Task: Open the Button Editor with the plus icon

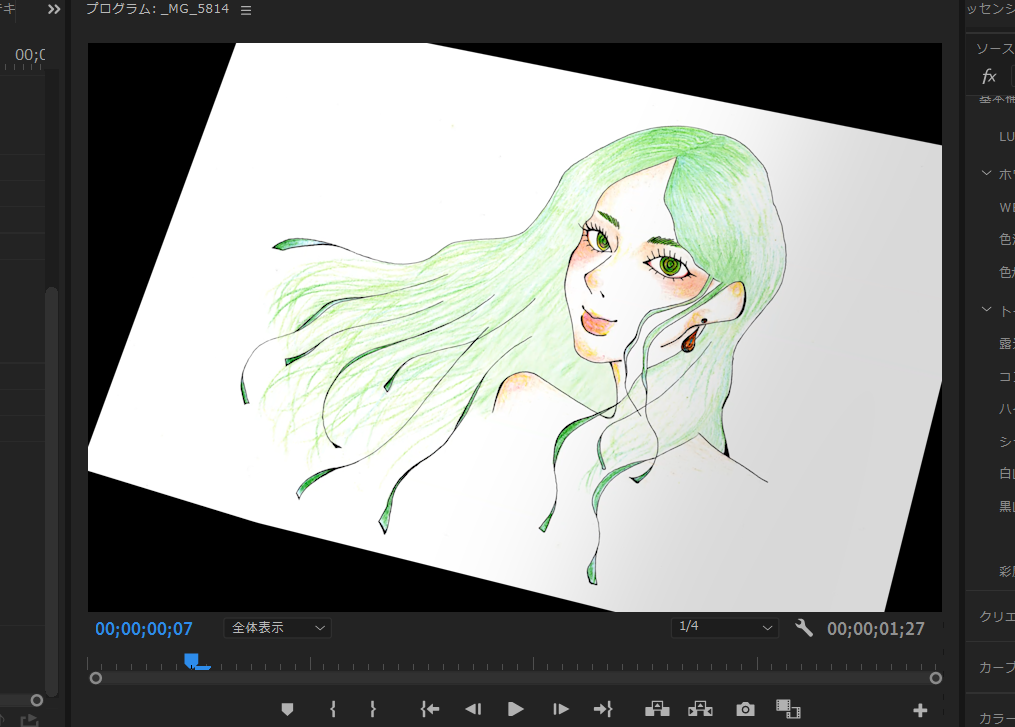Action: [x=919, y=709]
